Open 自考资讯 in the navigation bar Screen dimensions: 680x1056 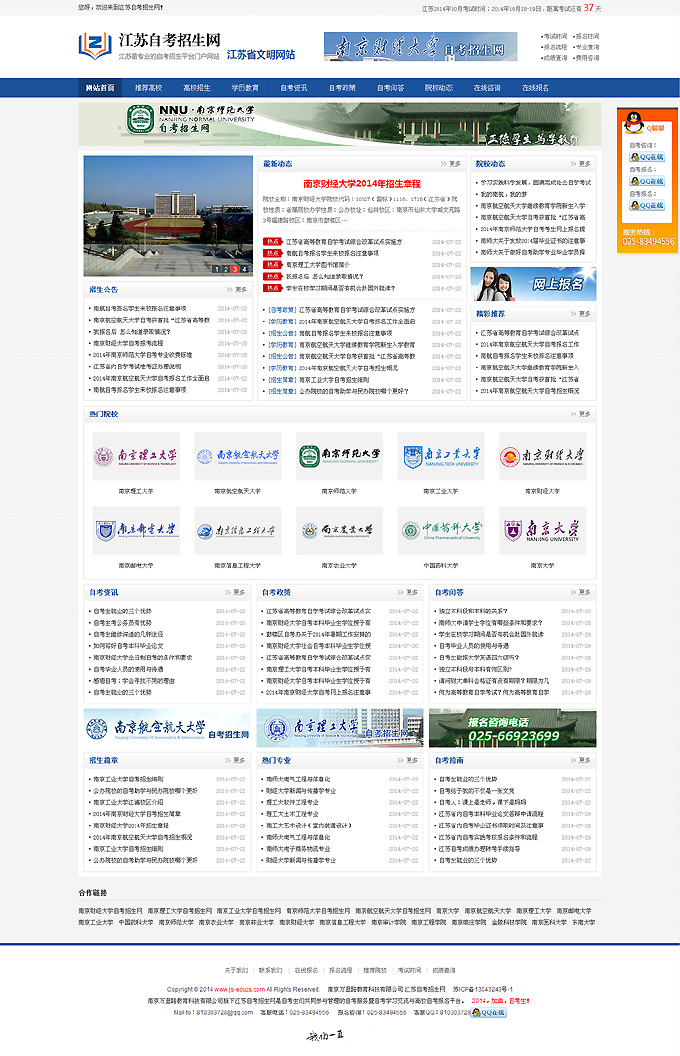pyautogui.click(x=294, y=88)
